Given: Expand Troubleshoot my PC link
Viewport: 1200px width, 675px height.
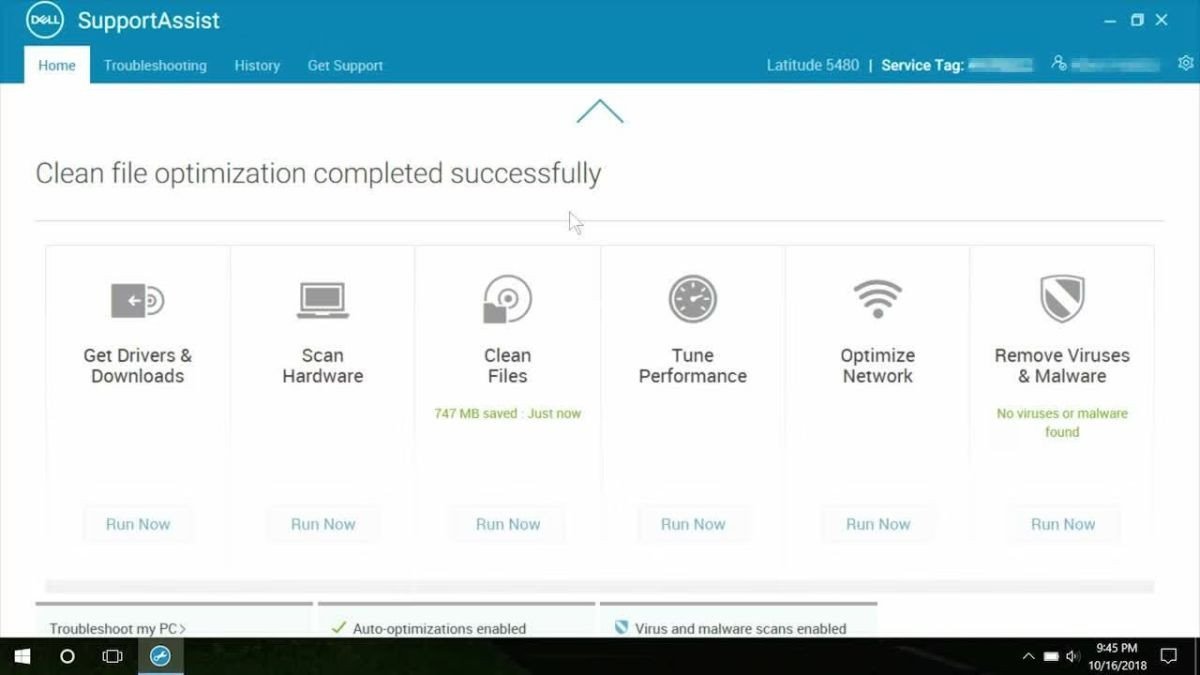Looking at the screenshot, I should [x=118, y=629].
